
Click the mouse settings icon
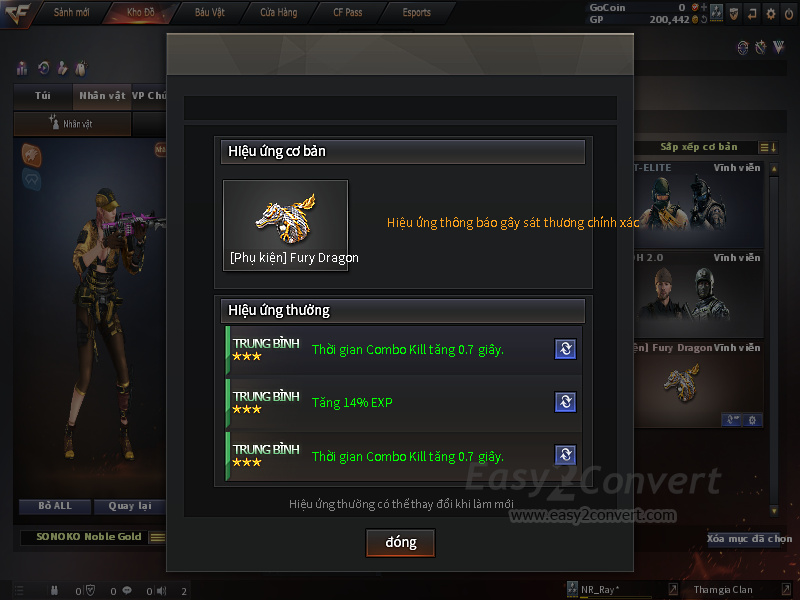[81, 68]
